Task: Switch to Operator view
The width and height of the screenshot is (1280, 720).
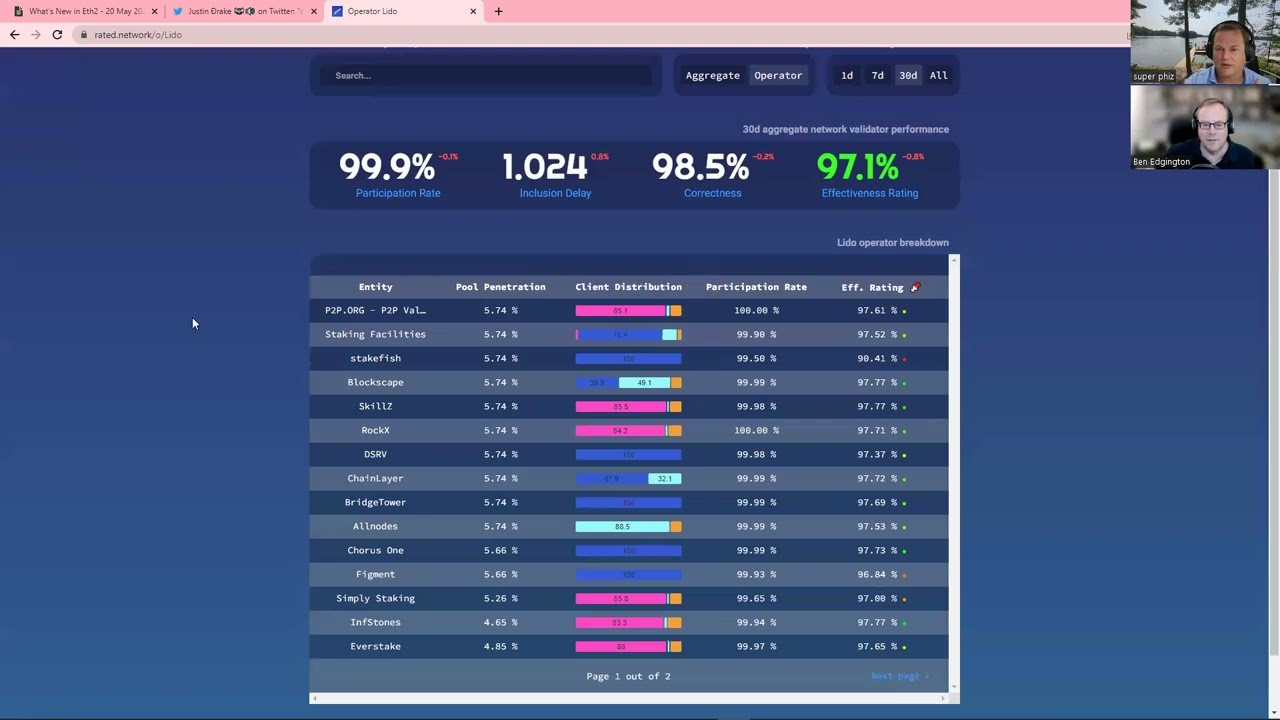Action: [778, 75]
